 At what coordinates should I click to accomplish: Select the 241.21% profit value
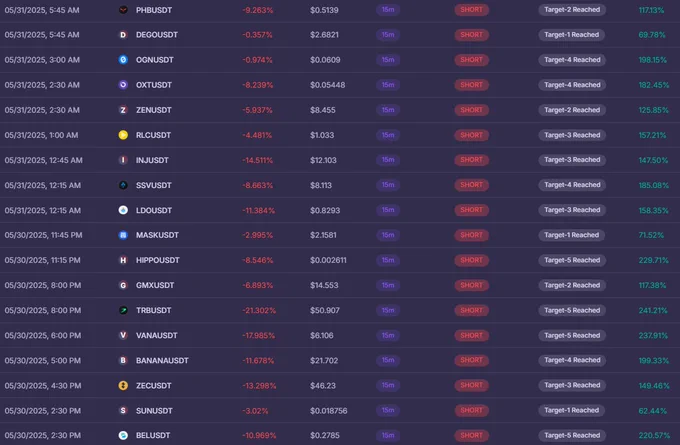pos(653,311)
